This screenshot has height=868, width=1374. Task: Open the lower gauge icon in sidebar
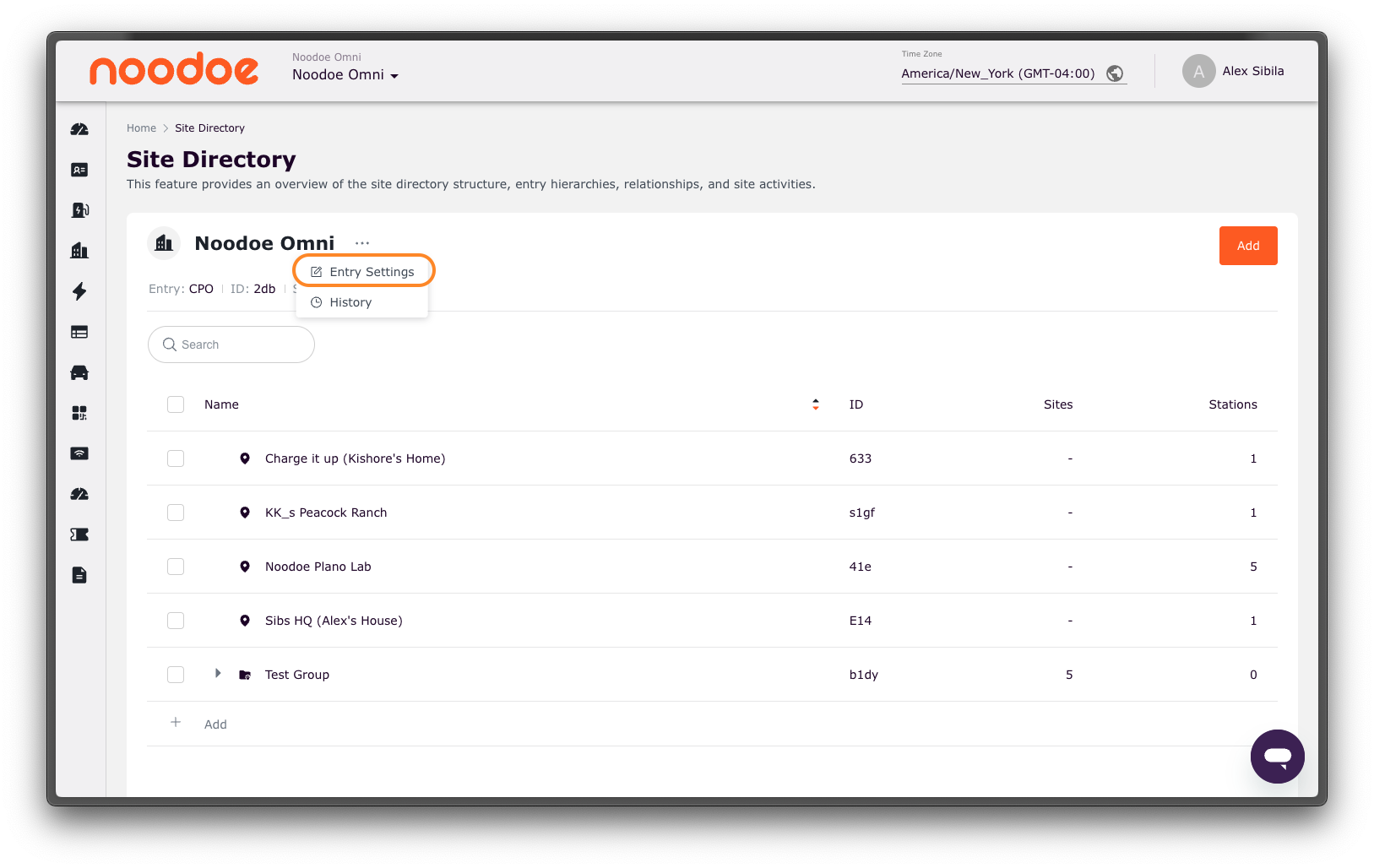(79, 494)
